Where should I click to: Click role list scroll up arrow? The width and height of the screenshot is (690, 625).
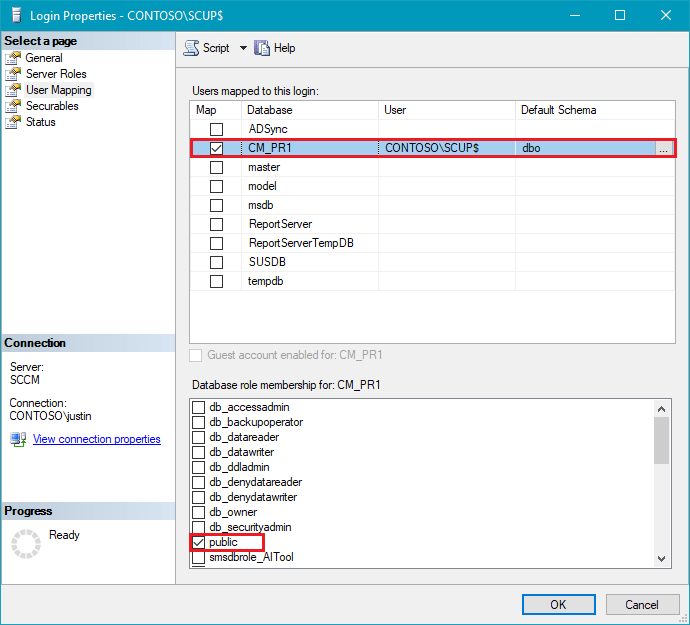pyautogui.click(x=661, y=409)
